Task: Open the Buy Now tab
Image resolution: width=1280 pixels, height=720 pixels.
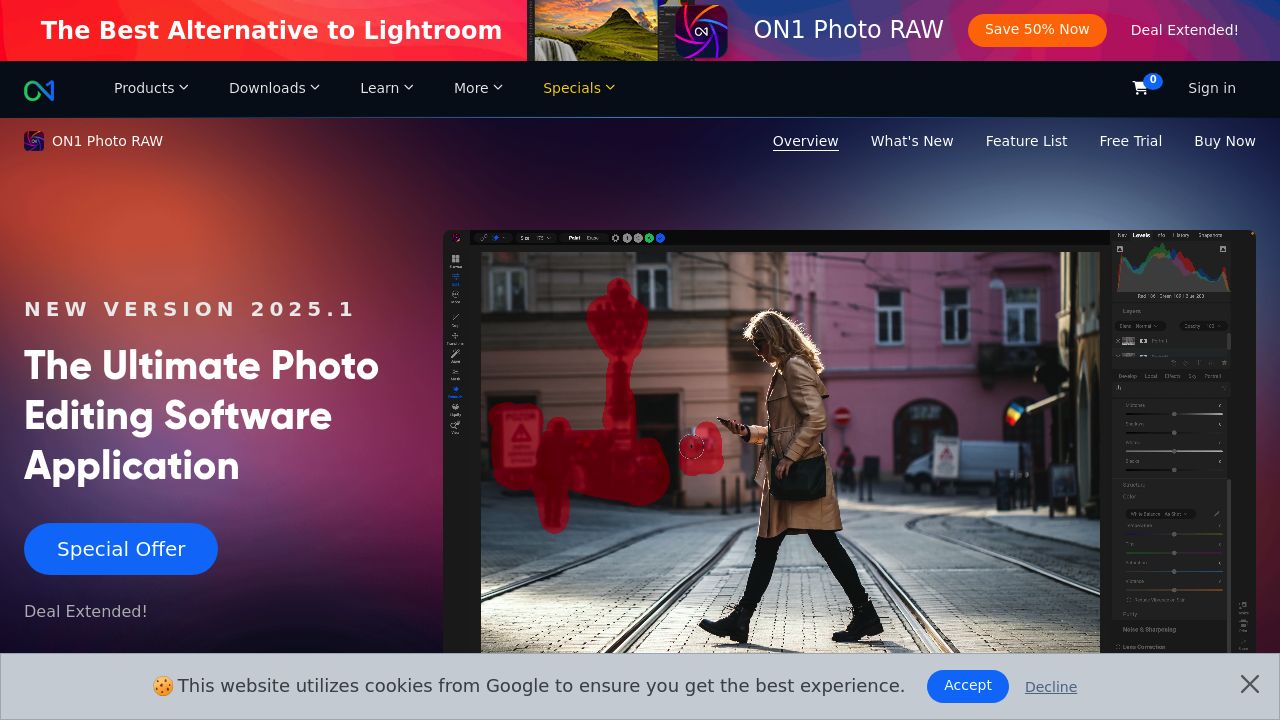Action: coord(1225,141)
